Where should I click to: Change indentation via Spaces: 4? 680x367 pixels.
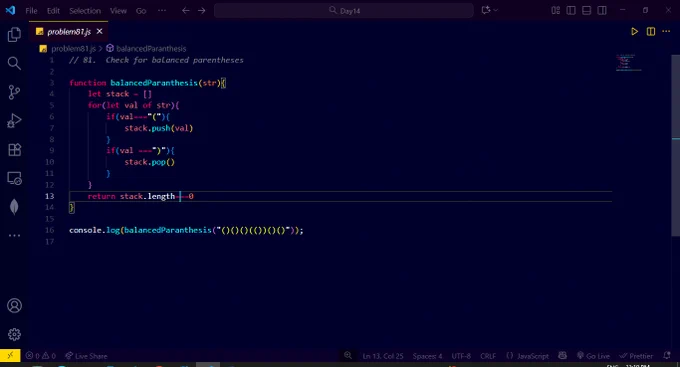(427, 356)
